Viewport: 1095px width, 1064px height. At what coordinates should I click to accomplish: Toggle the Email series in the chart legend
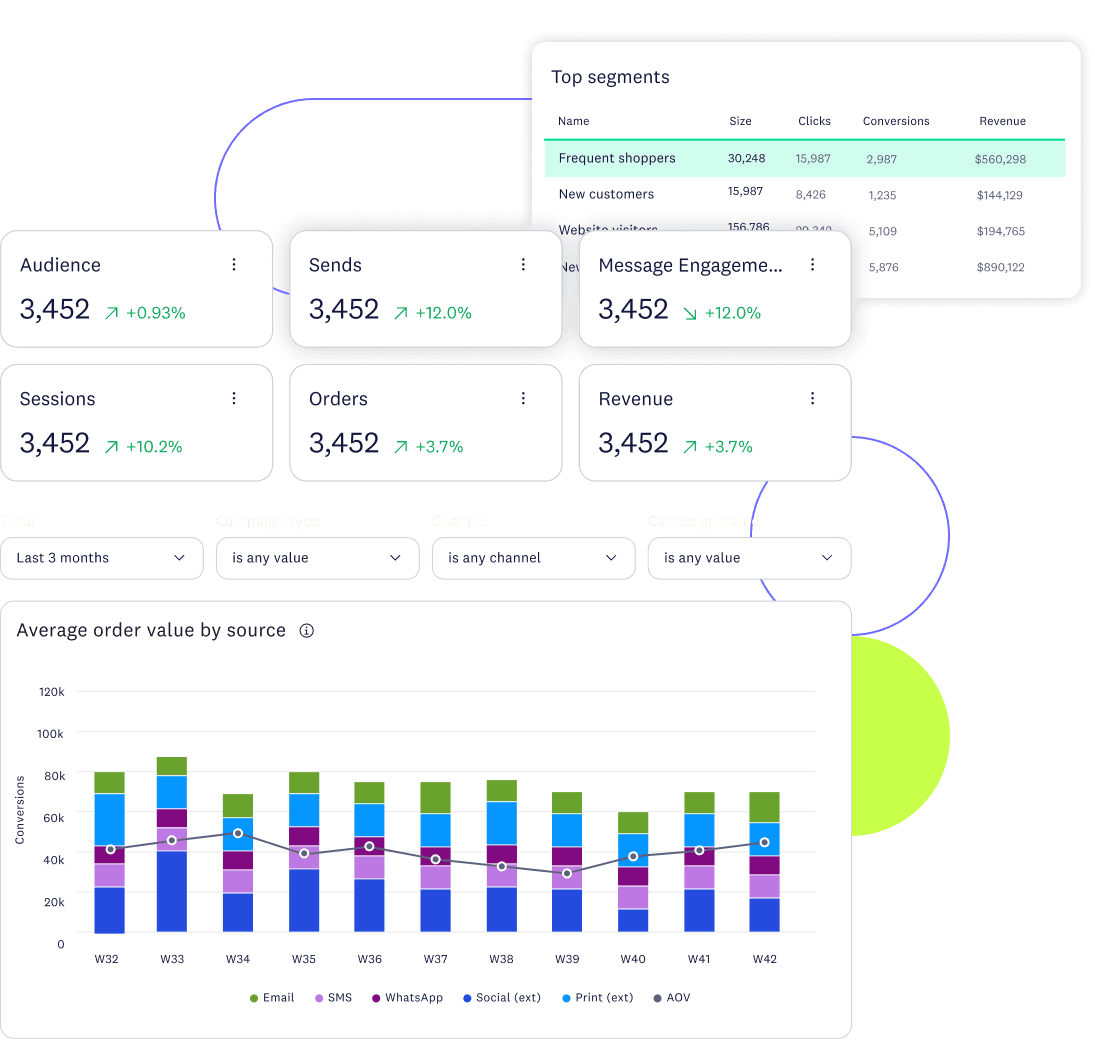(272, 997)
